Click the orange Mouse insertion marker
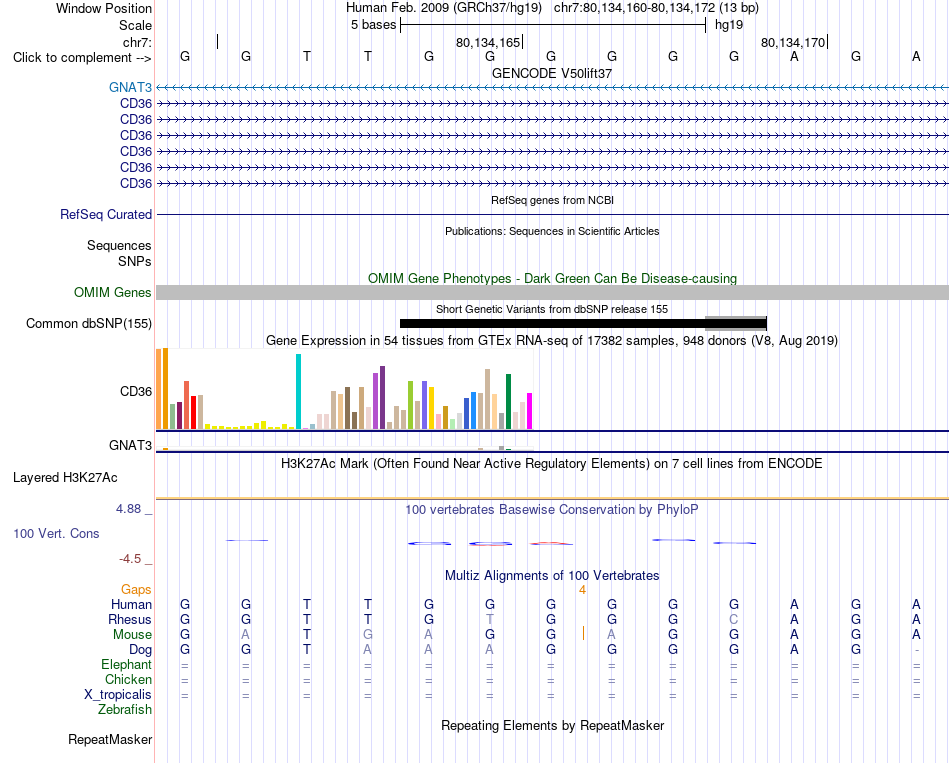This screenshot has height=763, width=950. point(583,633)
